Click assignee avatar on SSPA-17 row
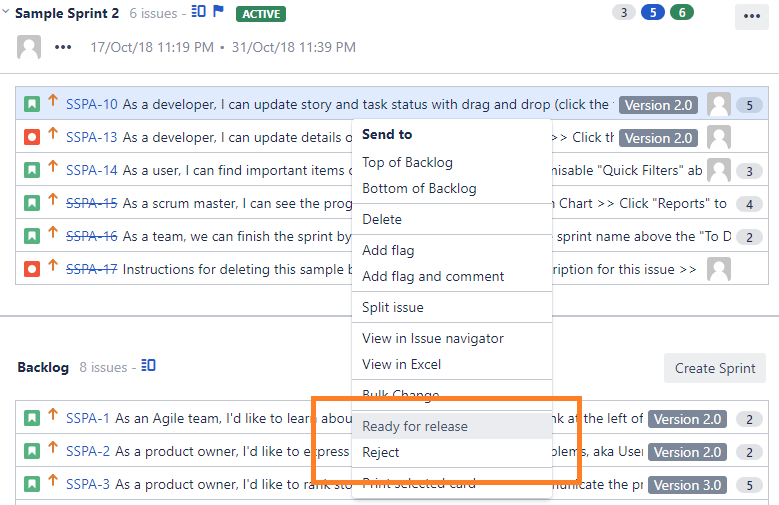779x505 pixels. click(x=719, y=269)
